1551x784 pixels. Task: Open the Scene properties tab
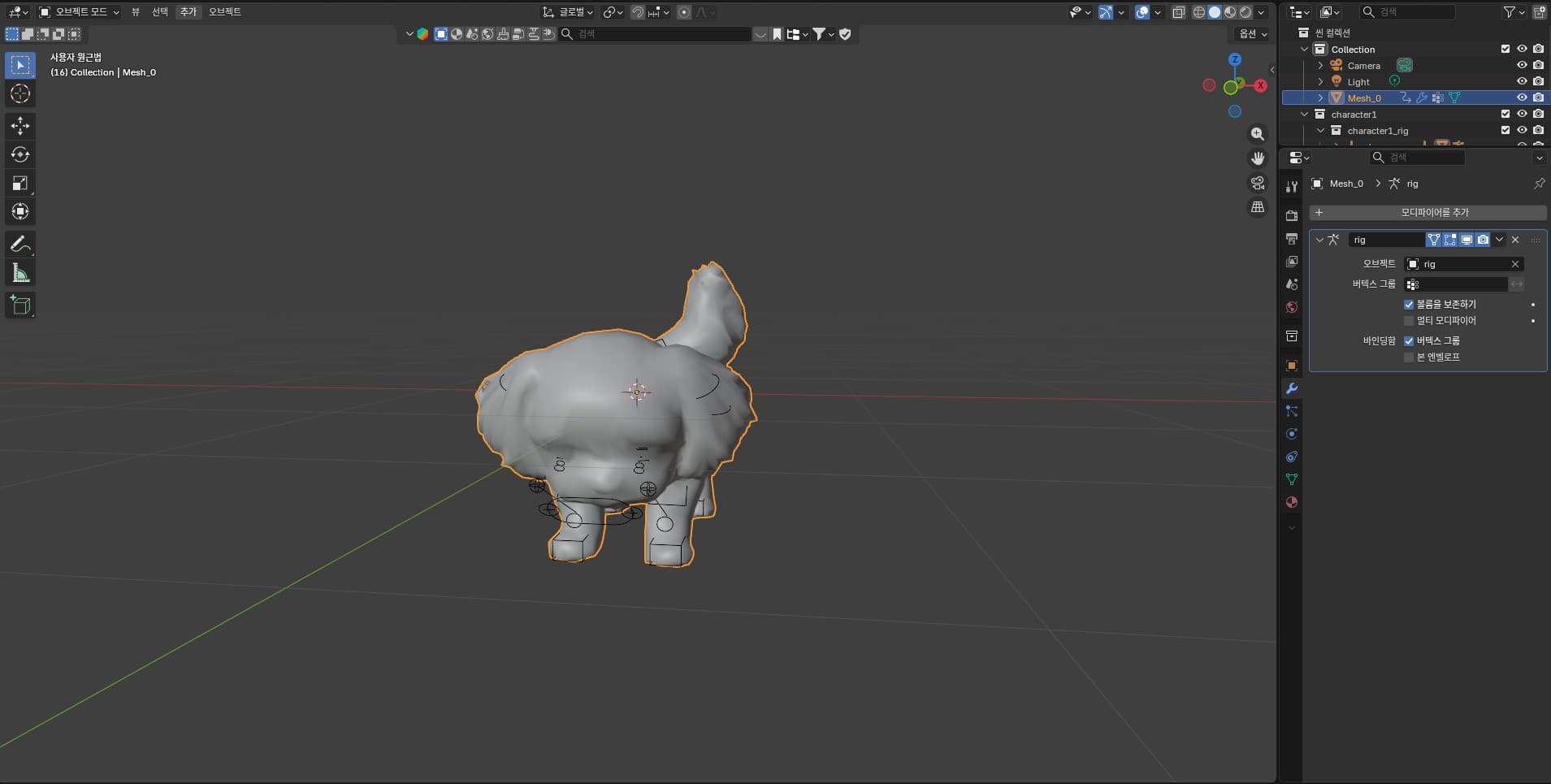coord(1292,284)
